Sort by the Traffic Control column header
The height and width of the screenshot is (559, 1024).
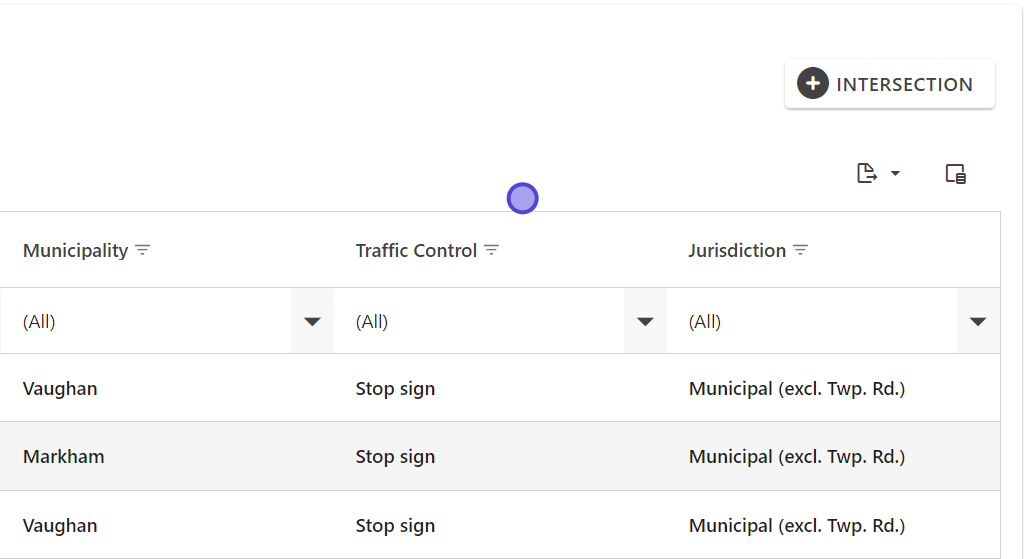pos(416,250)
